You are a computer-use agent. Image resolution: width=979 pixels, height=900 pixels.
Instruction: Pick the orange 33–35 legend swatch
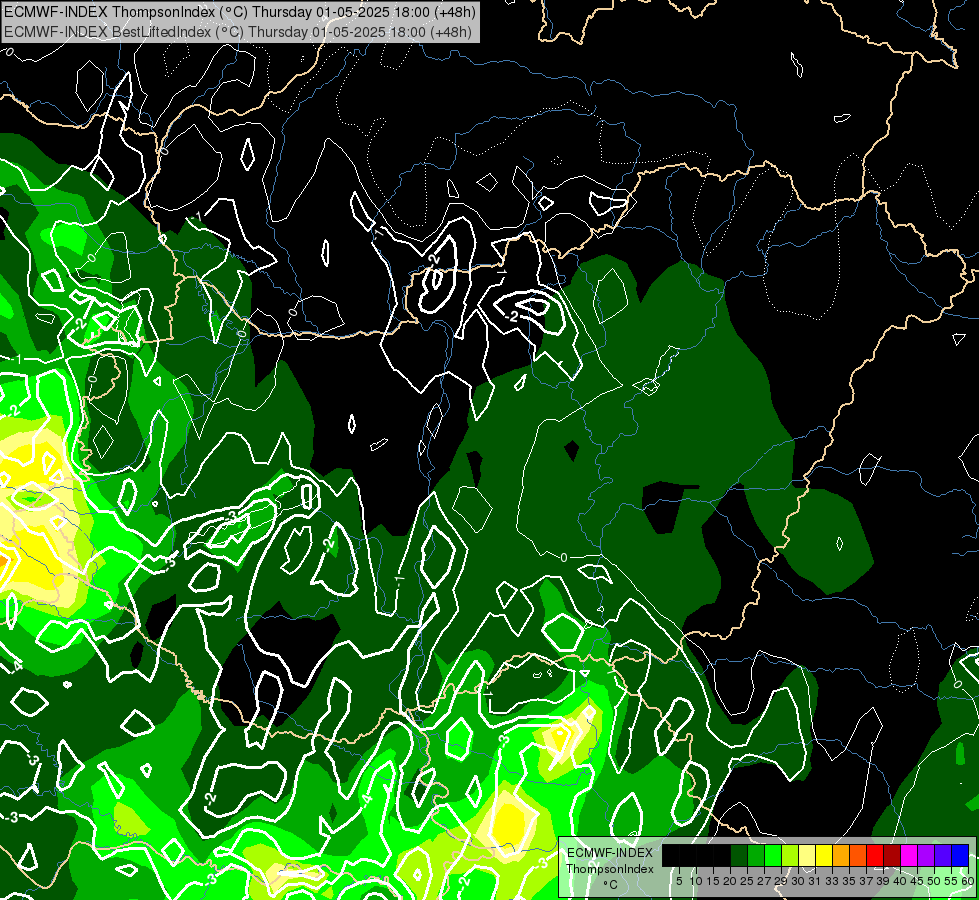point(841,855)
